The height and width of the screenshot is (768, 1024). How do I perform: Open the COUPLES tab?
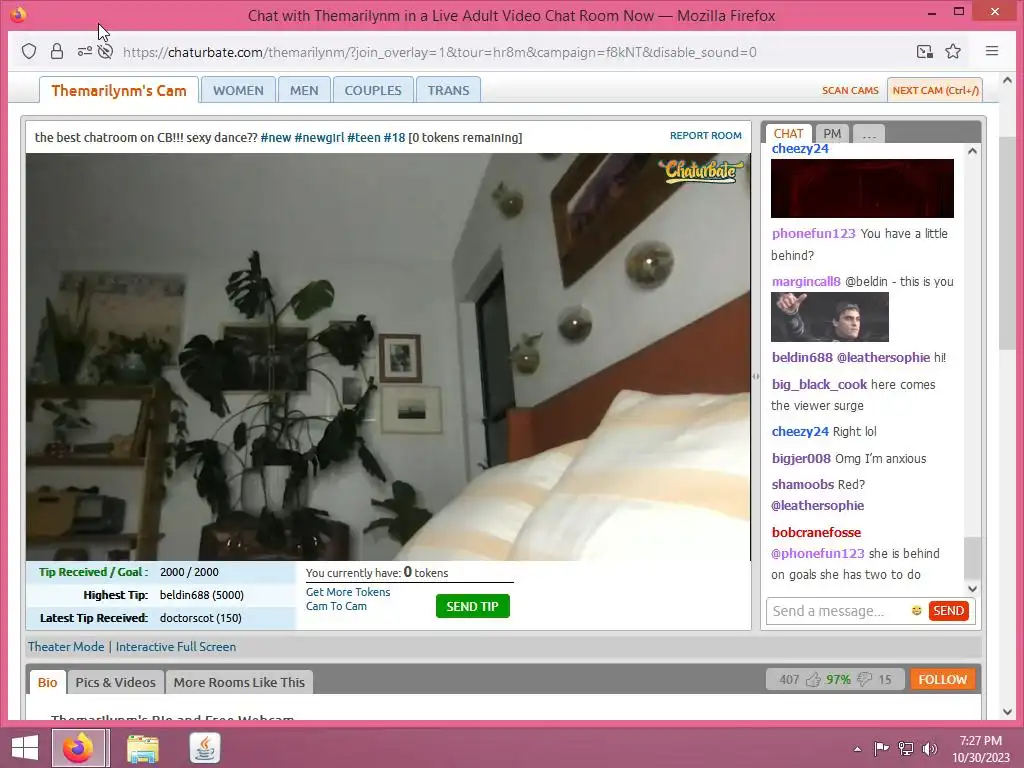pos(373,90)
